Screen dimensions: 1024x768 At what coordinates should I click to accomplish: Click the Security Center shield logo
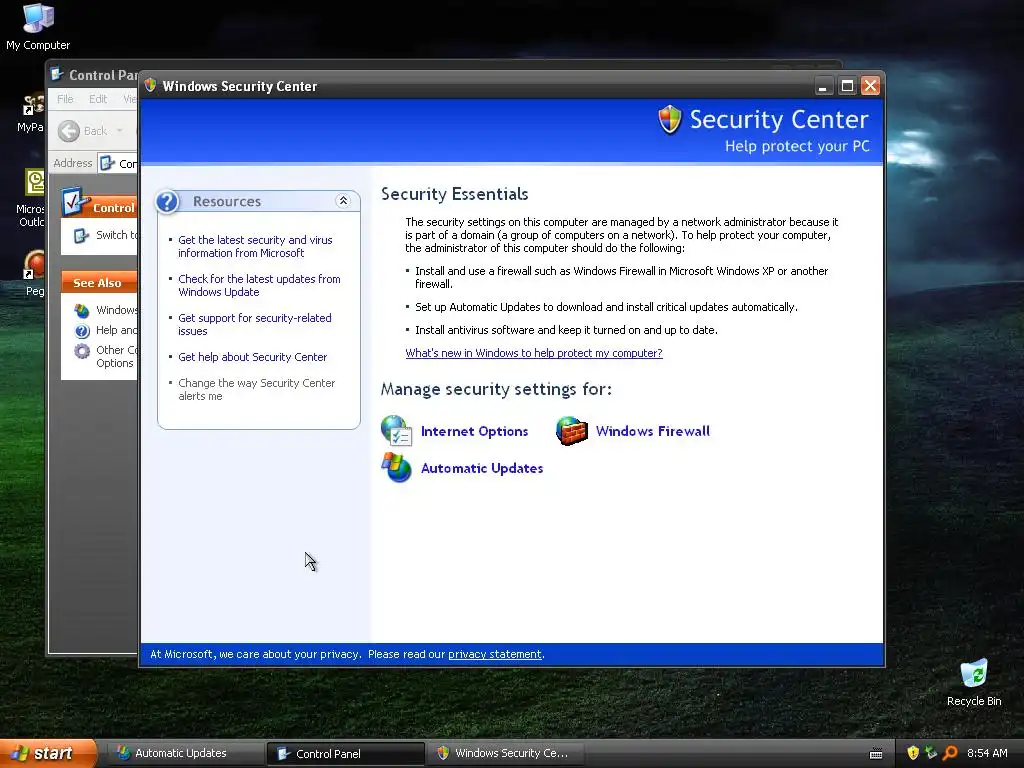(x=669, y=120)
